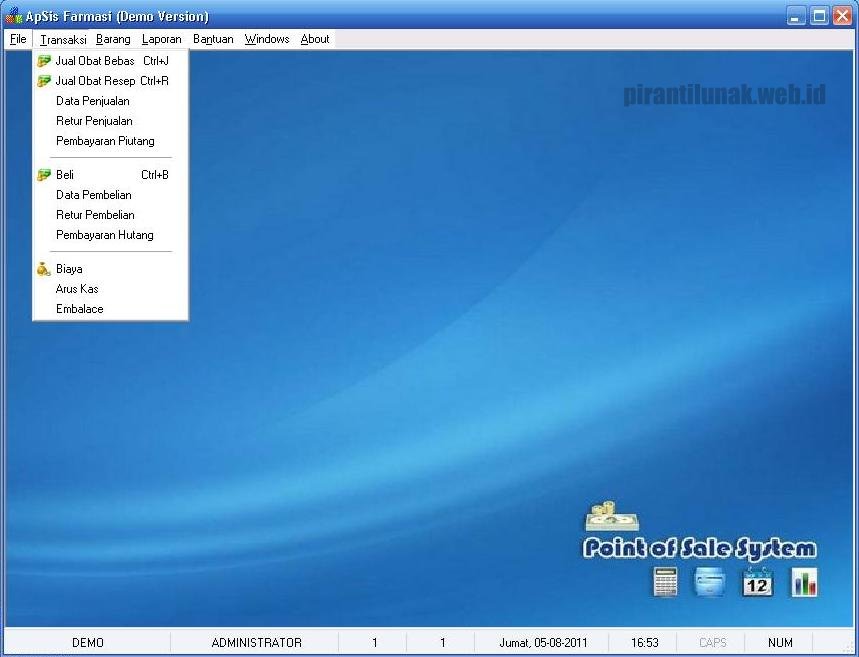Open the Windows menu
This screenshot has width=859, height=657.
pos(267,39)
